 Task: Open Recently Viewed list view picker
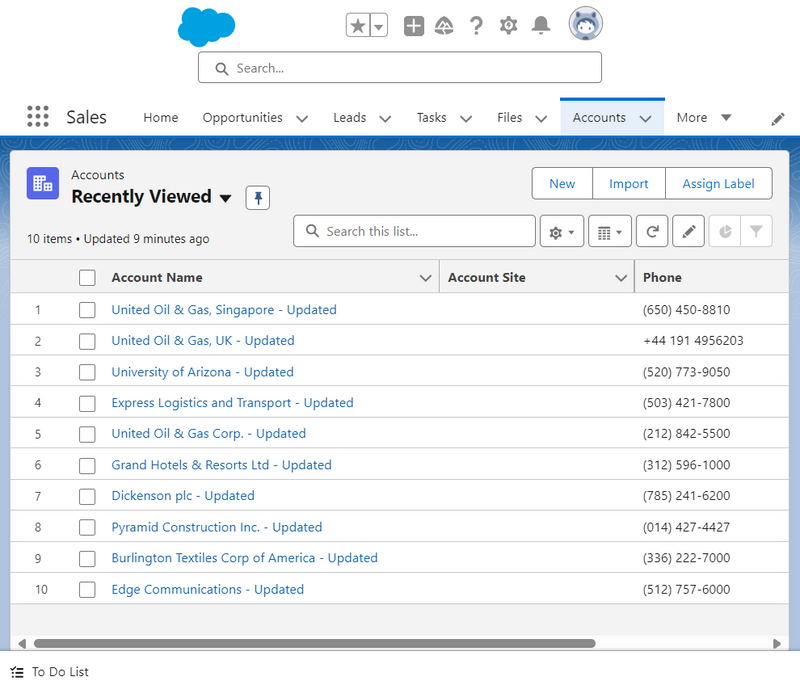click(x=225, y=198)
